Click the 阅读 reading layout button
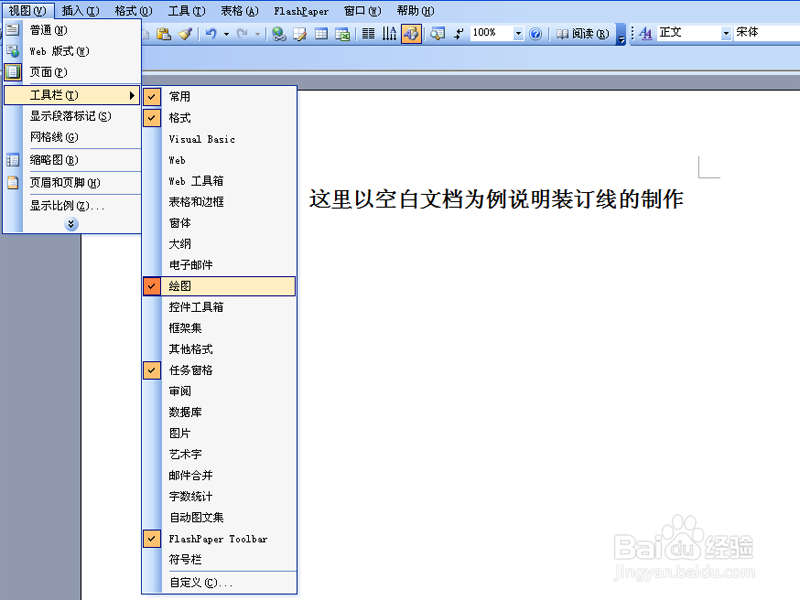The image size is (800, 600). [x=583, y=31]
